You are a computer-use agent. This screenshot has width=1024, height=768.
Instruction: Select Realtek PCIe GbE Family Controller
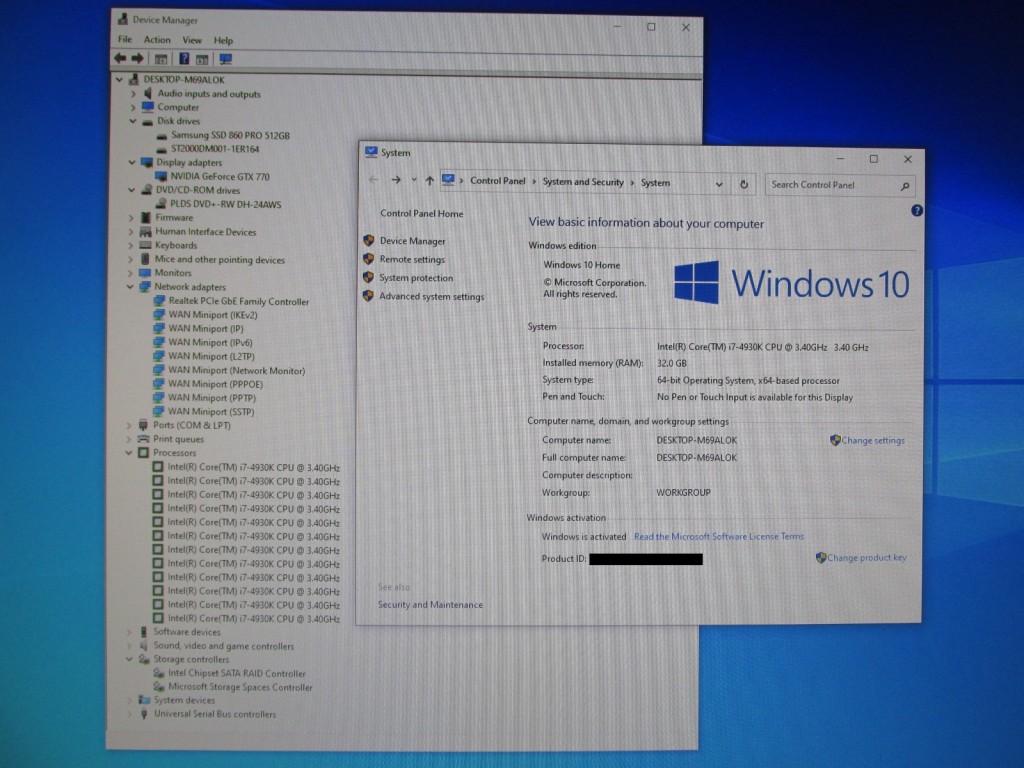pos(238,301)
